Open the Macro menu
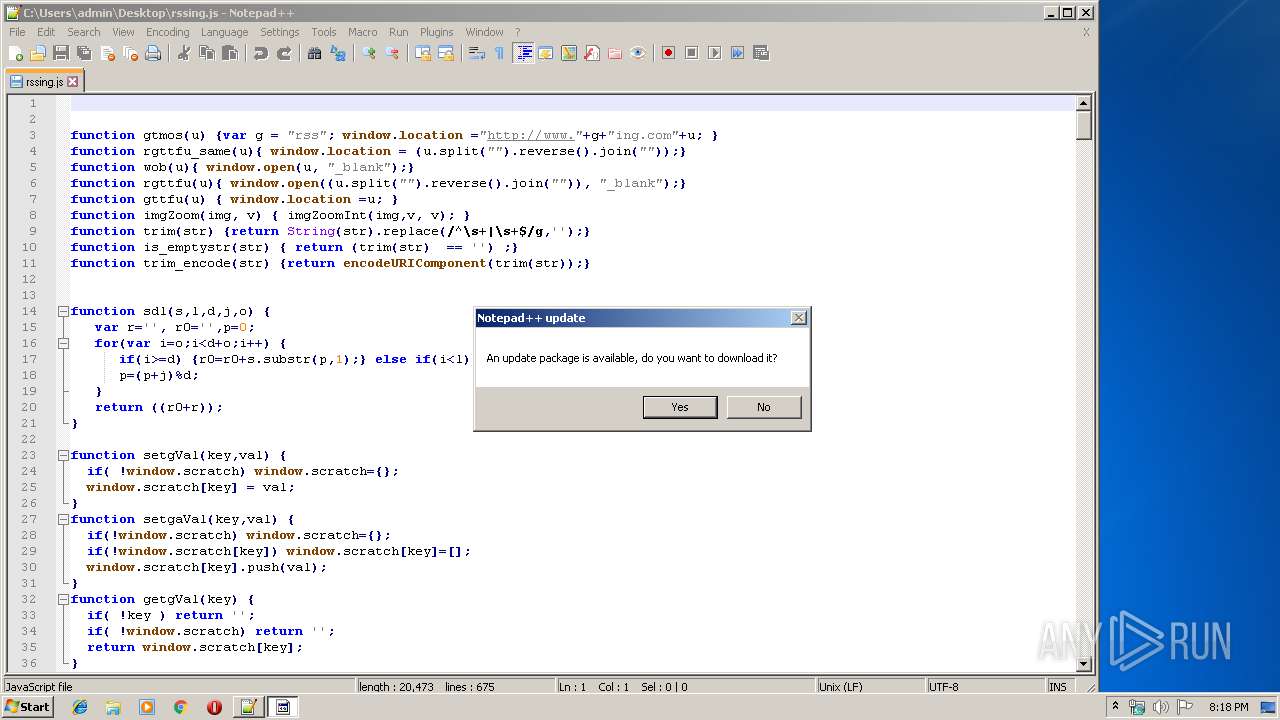This screenshot has height=720, width=1280. tap(362, 32)
